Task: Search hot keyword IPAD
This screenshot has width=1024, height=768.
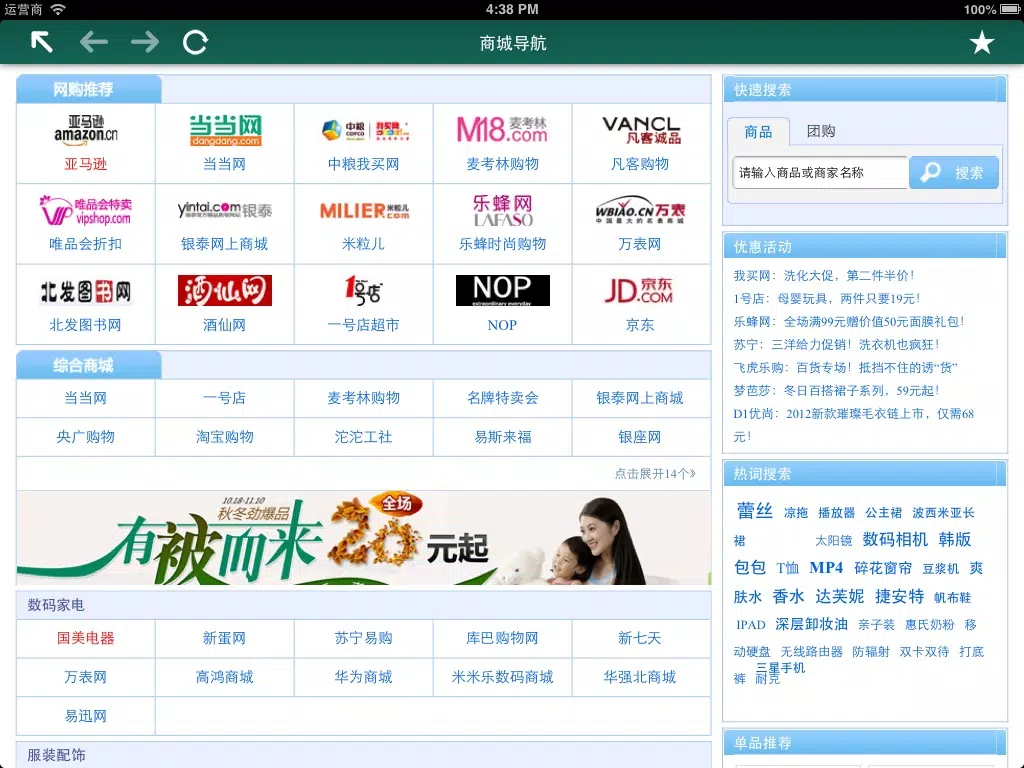Action: (750, 625)
